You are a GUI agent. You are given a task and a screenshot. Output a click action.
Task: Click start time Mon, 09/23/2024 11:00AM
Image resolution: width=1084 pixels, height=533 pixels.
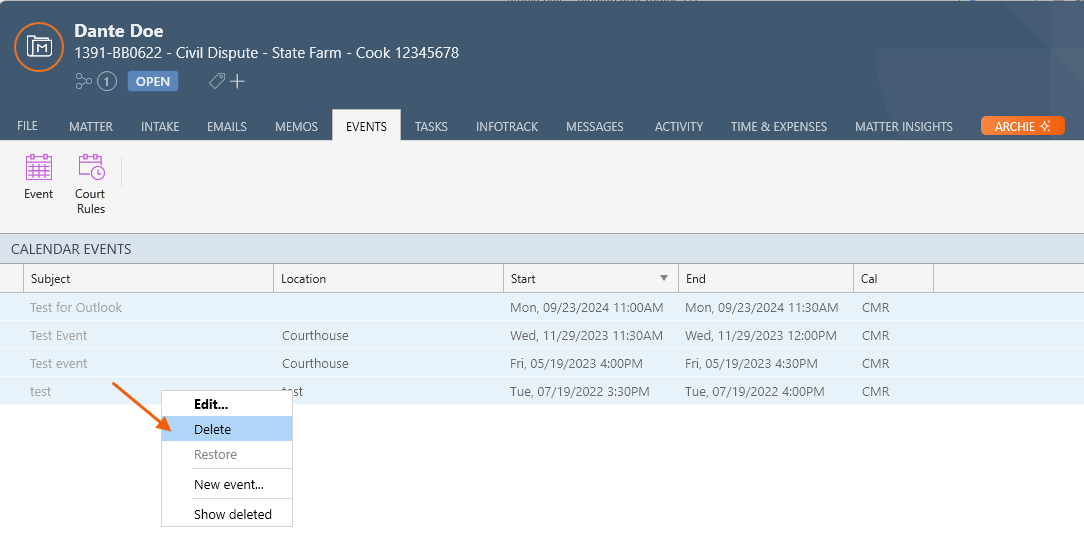point(586,307)
